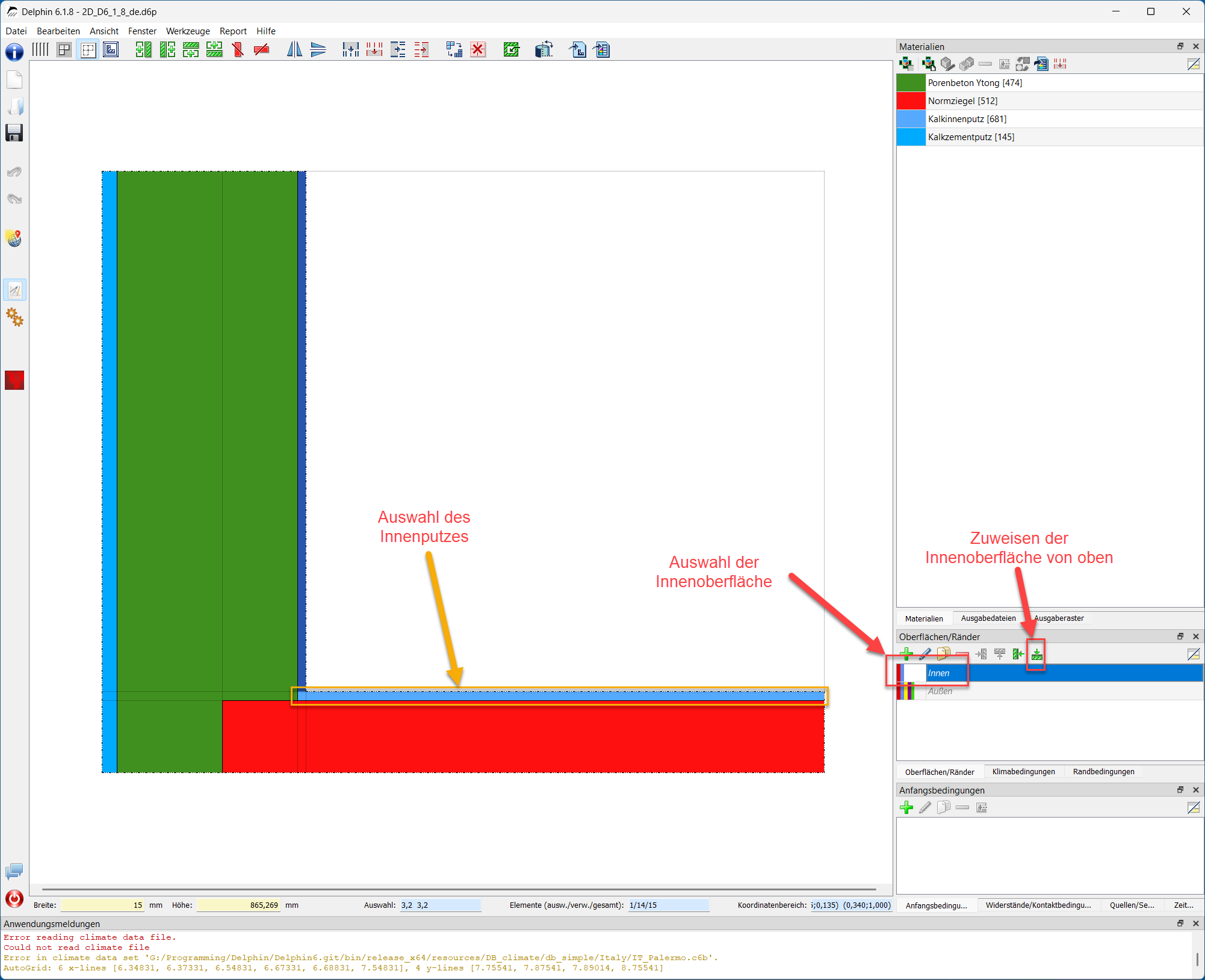
Task: Switch to the Randbedingungen tab
Action: click(1103, 772)
